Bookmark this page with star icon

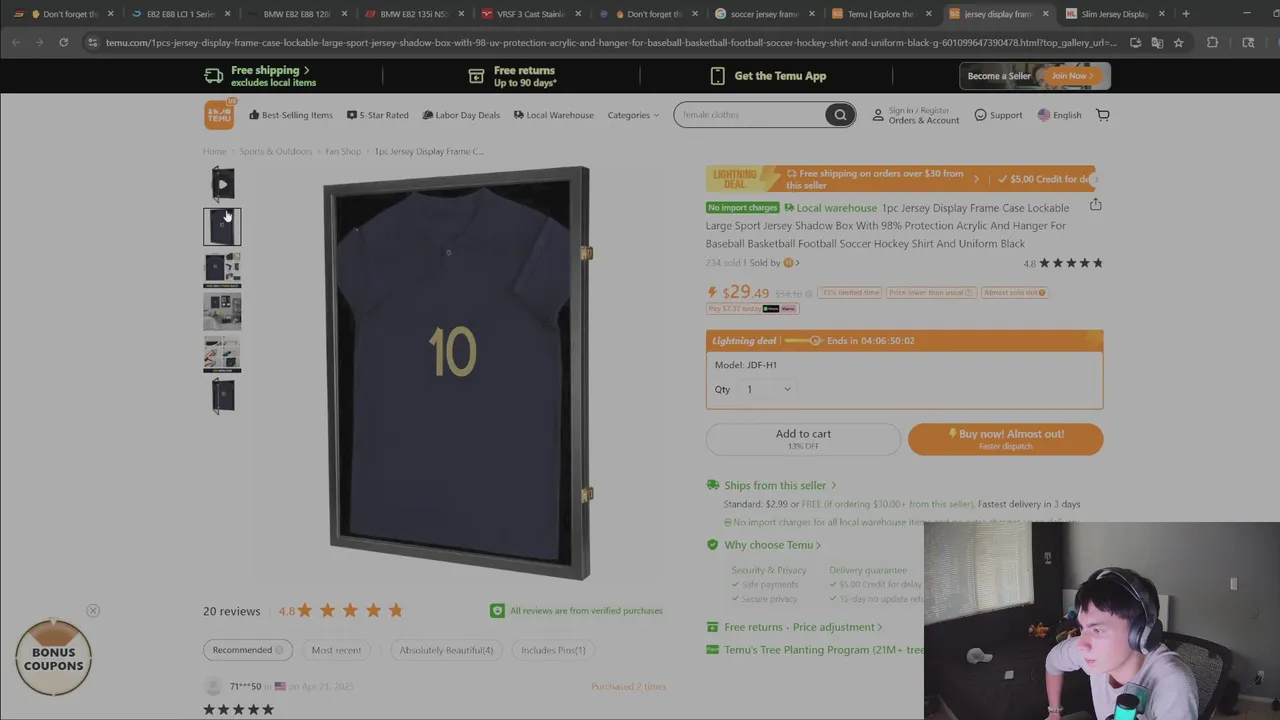(x=1179, y=42)
